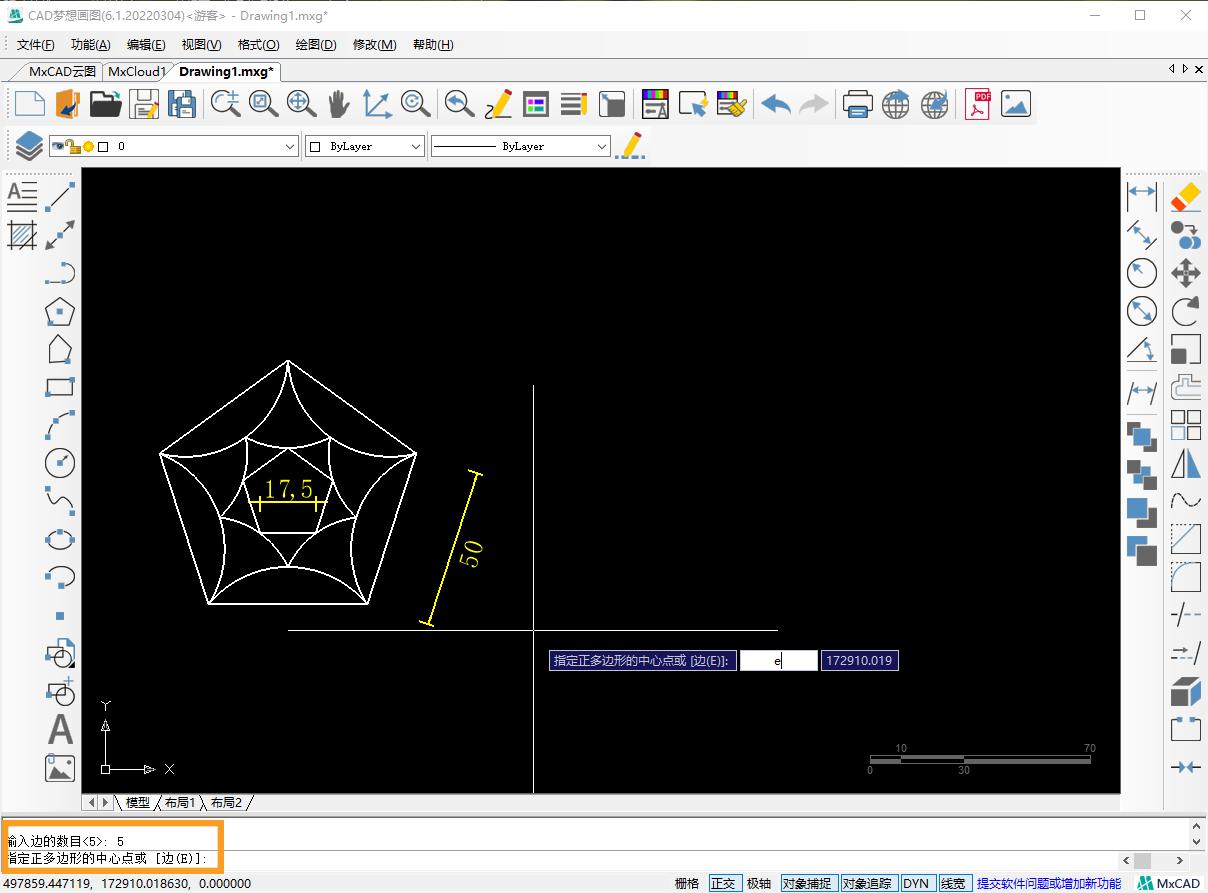The height and width of the screenshot is (893, 1208).
Task: Open the layer manager stack icon
Action: tap(29, 146)
